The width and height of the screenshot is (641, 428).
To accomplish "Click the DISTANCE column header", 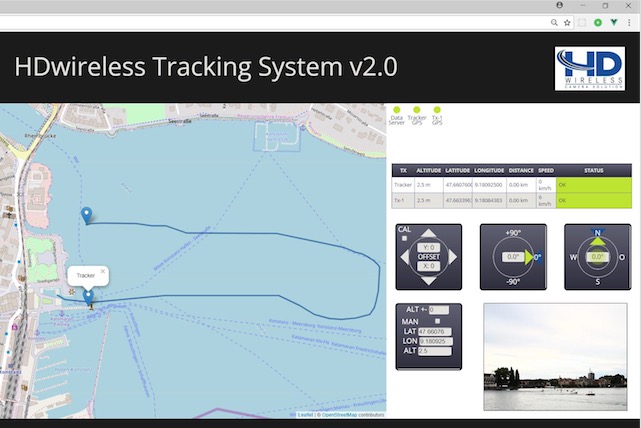I will [x=521, y=170].
